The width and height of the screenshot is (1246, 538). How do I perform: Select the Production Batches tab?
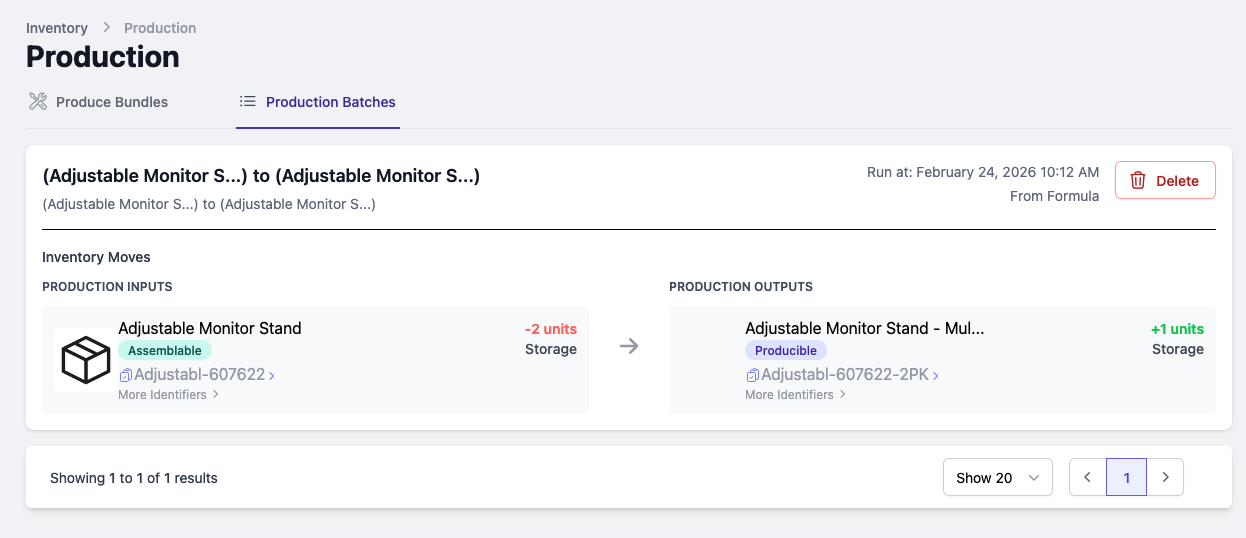click(330, 102)
